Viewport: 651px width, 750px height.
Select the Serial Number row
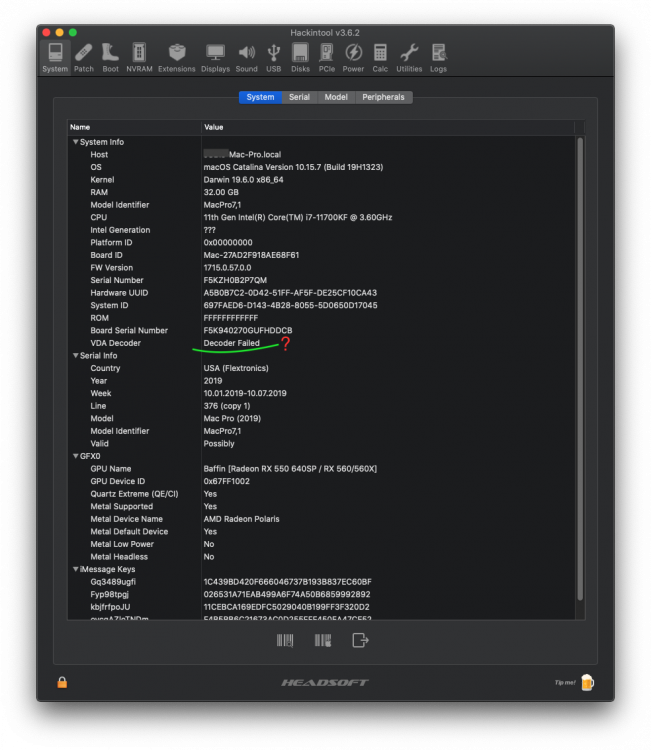(321, 280)
